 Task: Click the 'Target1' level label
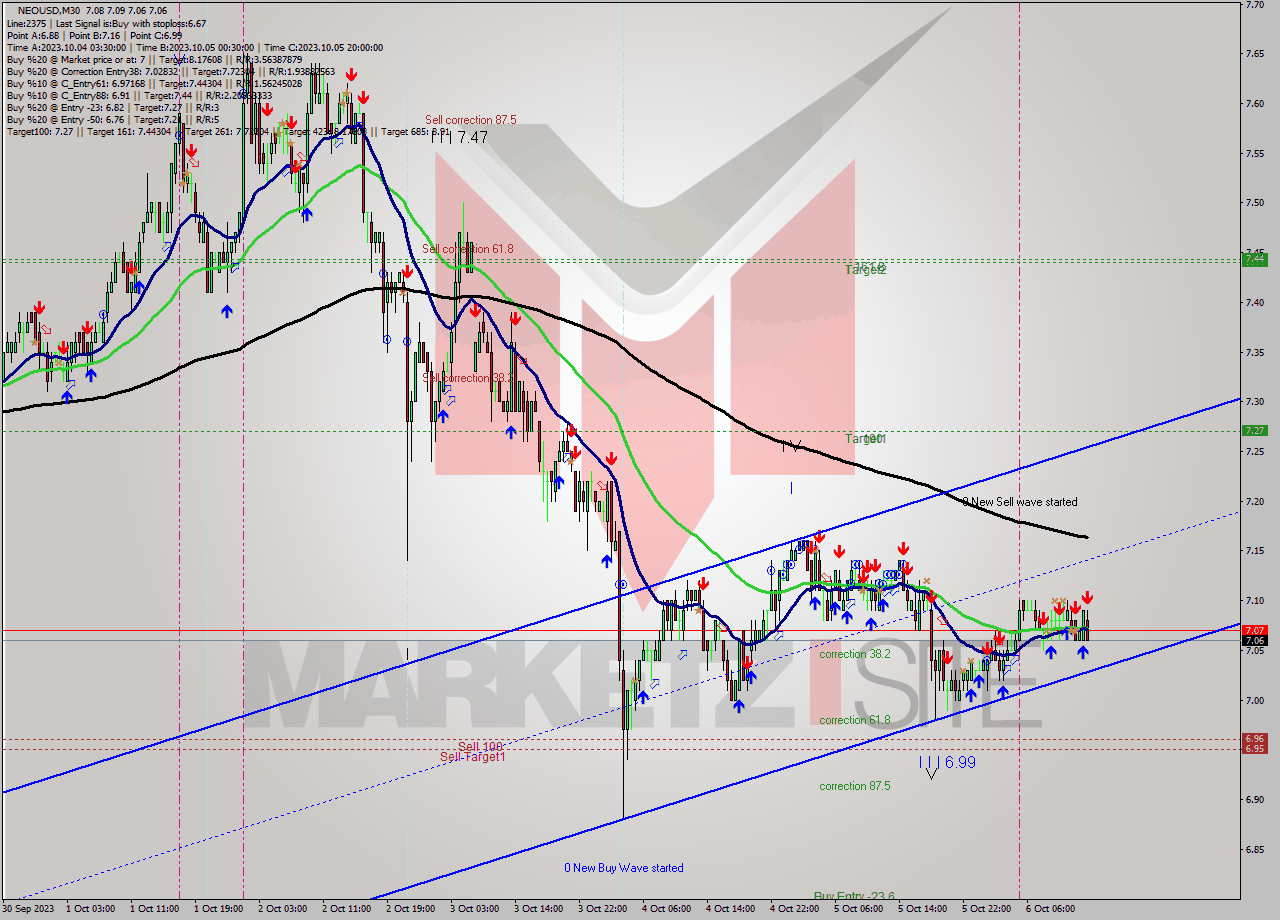coord(866,438)
